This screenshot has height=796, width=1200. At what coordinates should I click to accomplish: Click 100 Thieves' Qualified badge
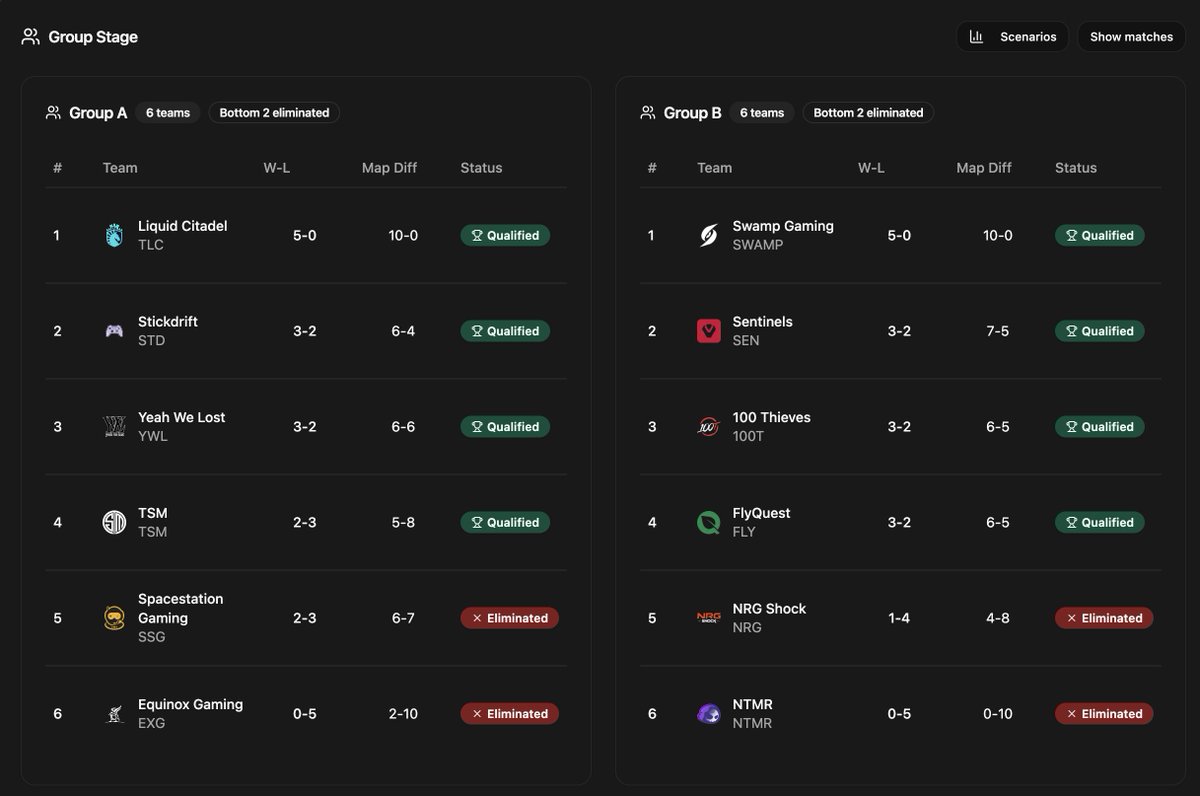pyautogui.click(x=1100, y=427)
